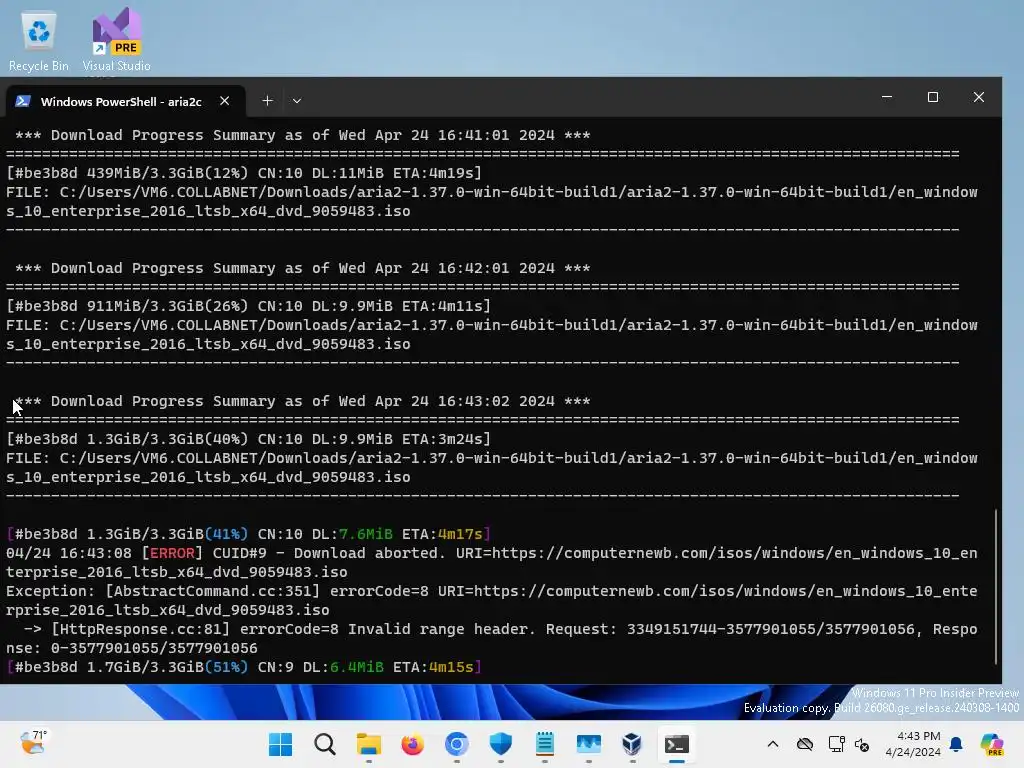The height and width of the screenshot is (768, 1024).
Task: Click the HttpResponse.cc:81 Invalid range header line
Action: 492,639
